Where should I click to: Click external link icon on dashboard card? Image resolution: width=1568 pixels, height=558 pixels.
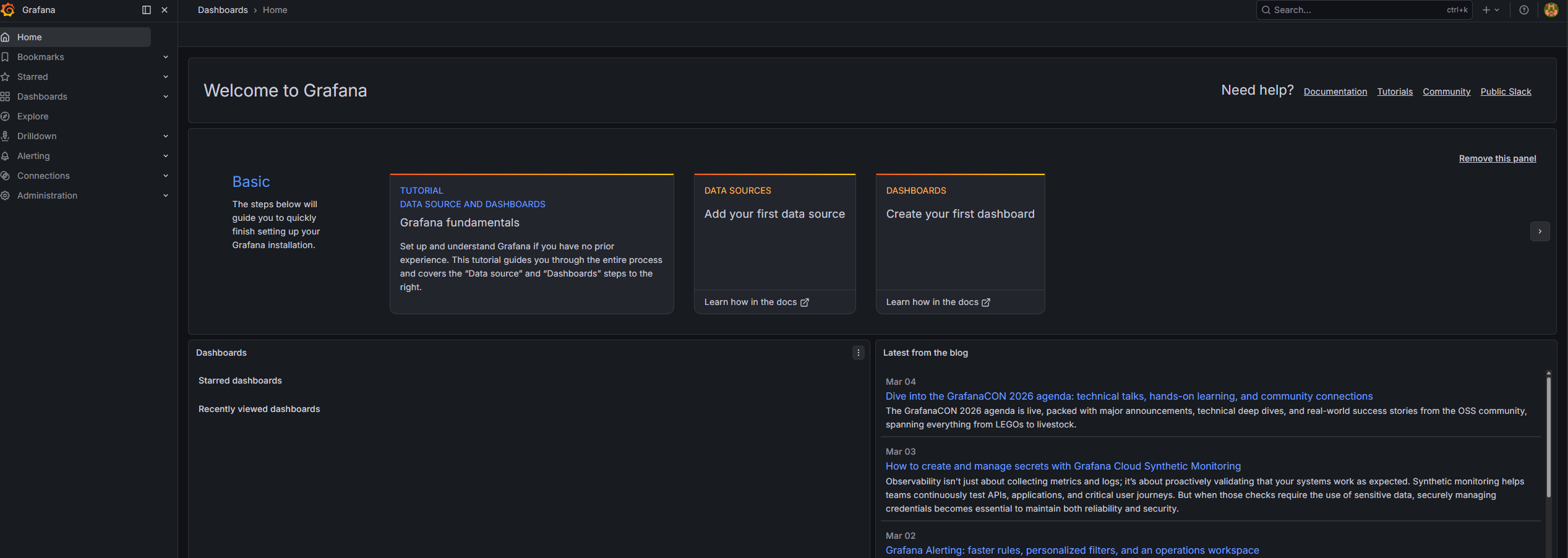[x=986, y=303]
